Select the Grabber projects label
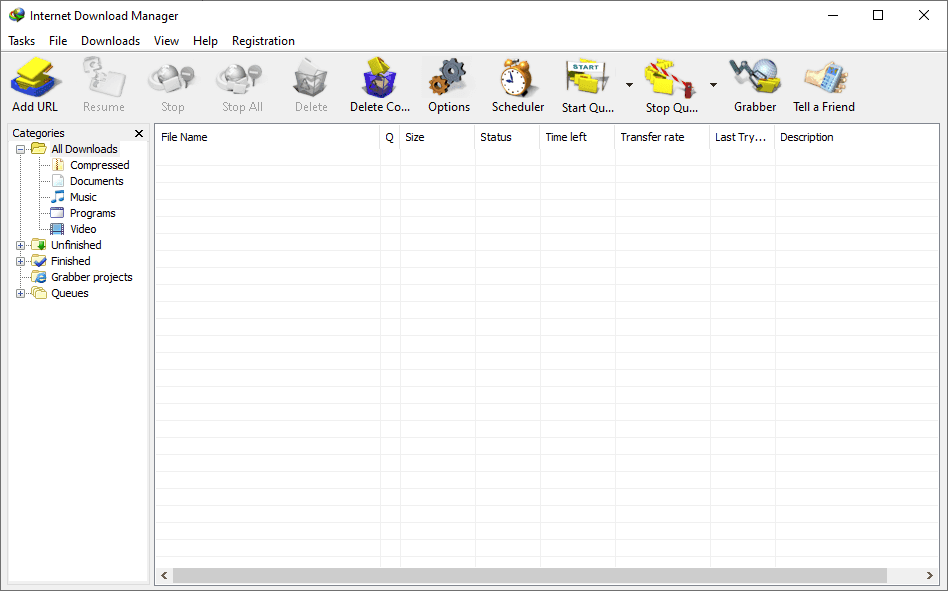The width and height of the screenshot is (948, 591). click(92, 277)
